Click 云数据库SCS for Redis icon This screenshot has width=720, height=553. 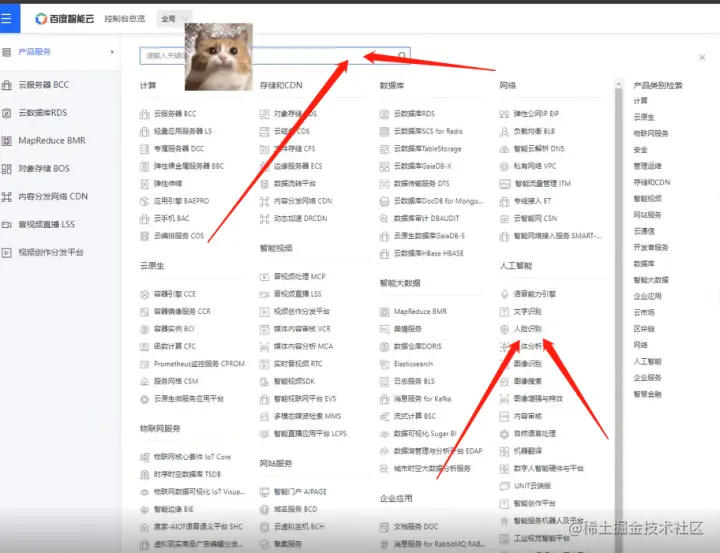pyautogui.click(x=384, y=132)
